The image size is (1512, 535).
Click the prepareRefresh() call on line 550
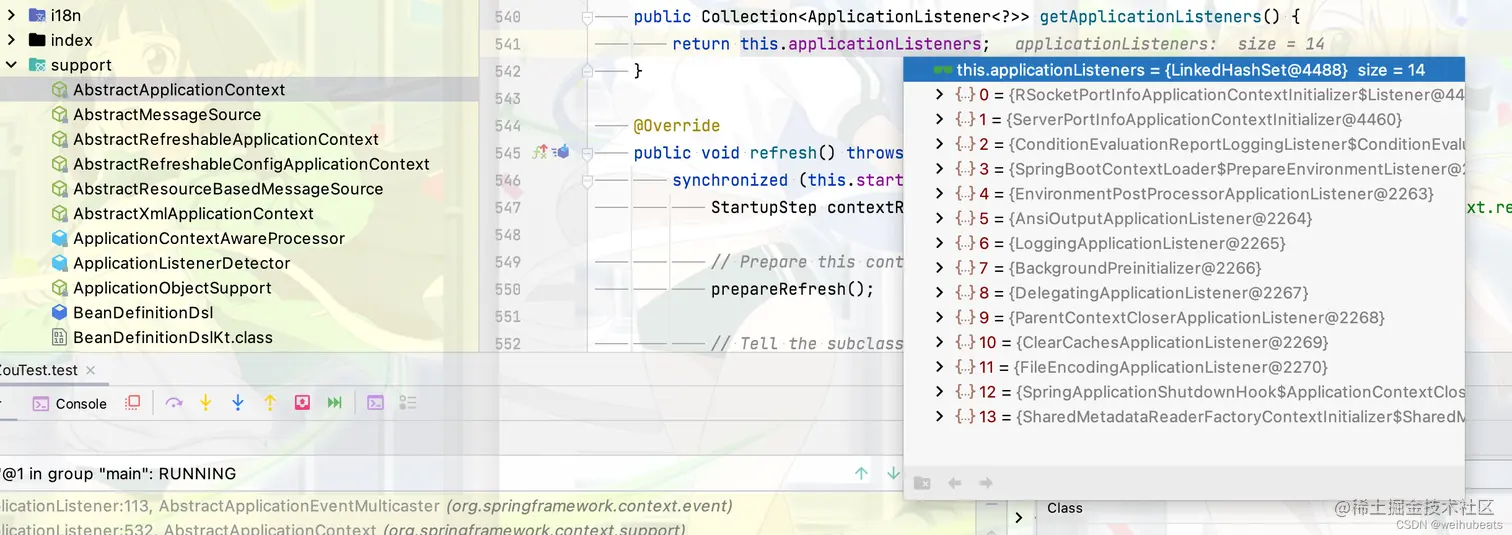coord(792,289)
